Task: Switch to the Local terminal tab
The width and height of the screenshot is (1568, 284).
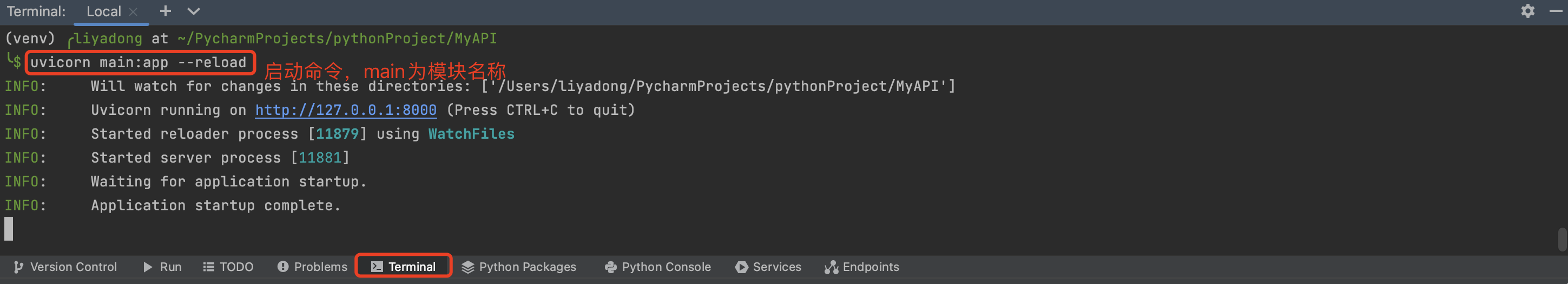Action: (x=103, y=11)
